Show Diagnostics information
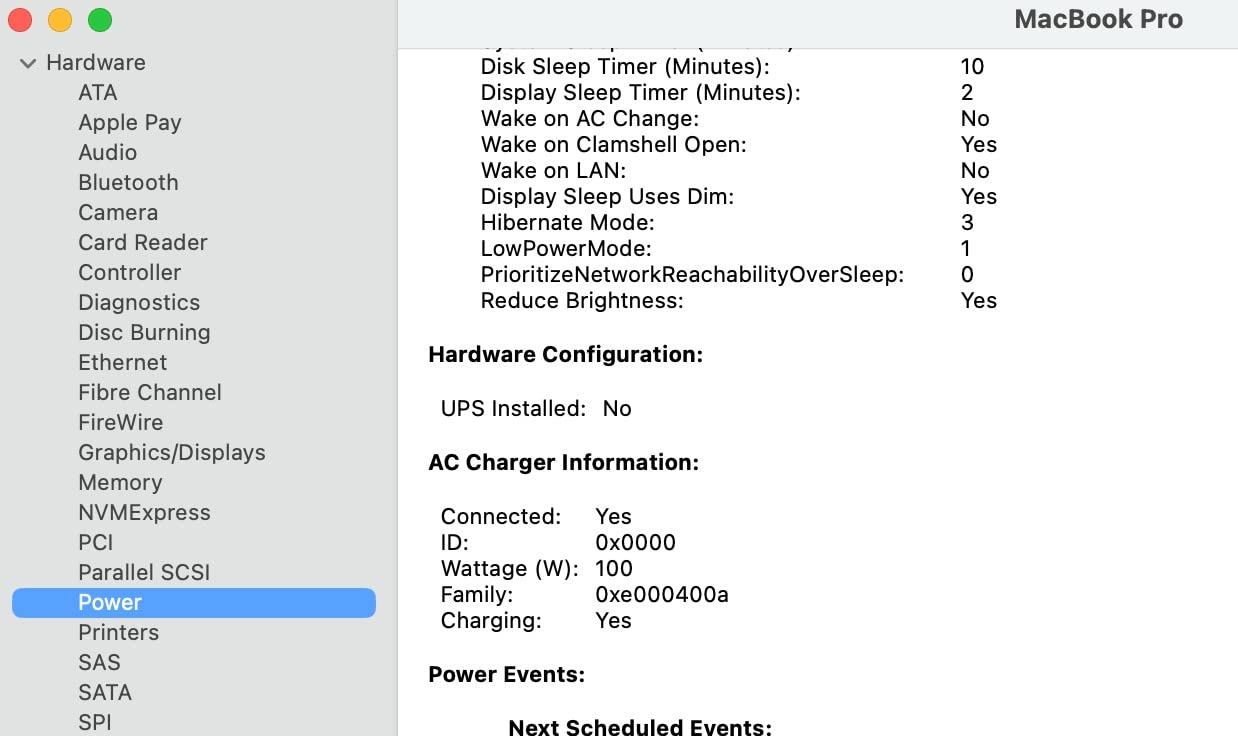The height and width of the screenshot is (736, 1238). (139, 302)
